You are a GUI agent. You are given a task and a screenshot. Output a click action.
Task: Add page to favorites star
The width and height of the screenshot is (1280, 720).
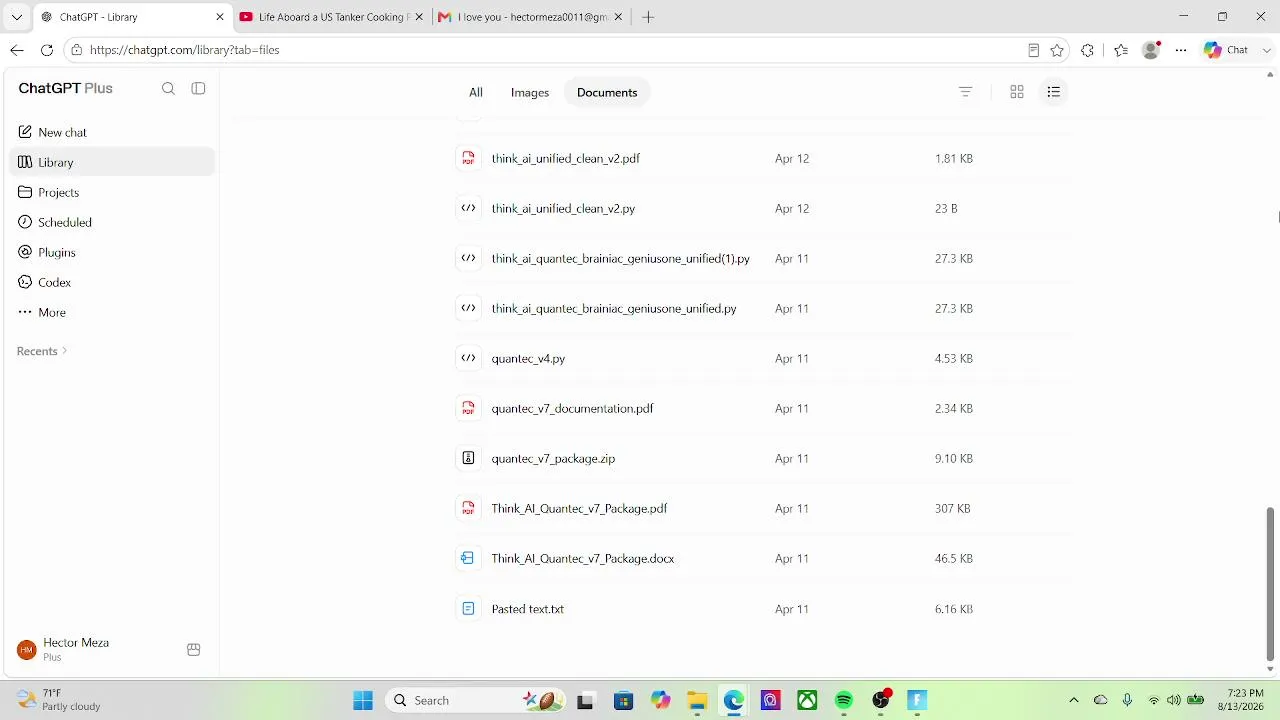click(x=1057, y=50)
